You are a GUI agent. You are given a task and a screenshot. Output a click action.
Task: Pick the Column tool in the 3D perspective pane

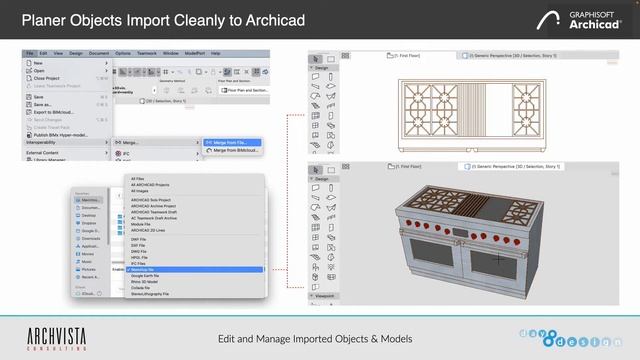[x=331, y=188]
